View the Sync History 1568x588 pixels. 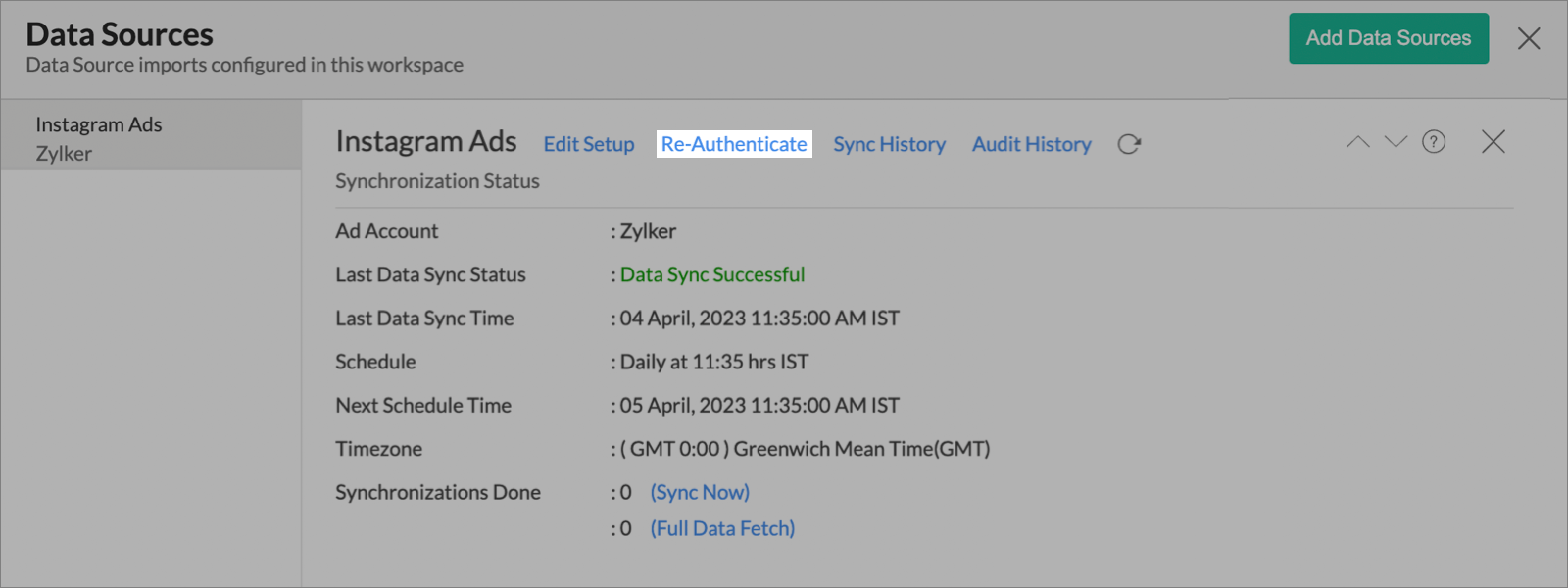(x=889, y=144)
